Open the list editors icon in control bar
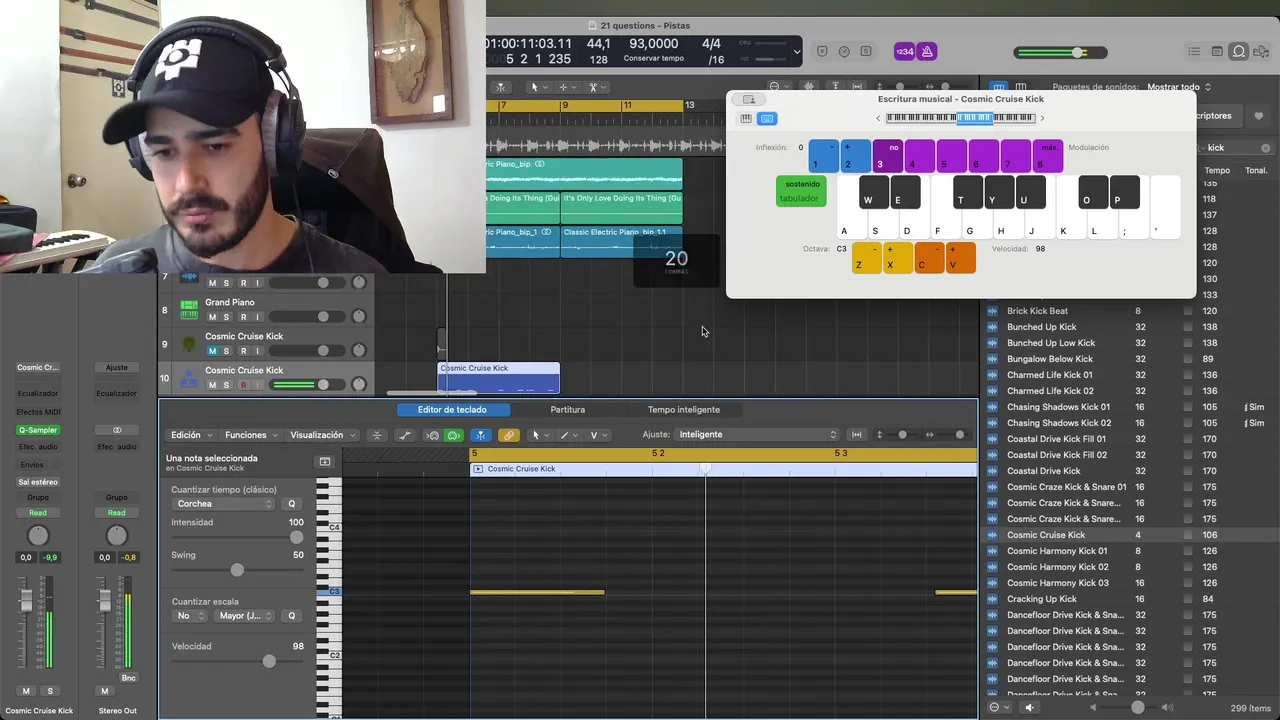Screen dimensions: 1280x720 (x=1194, y=52)
